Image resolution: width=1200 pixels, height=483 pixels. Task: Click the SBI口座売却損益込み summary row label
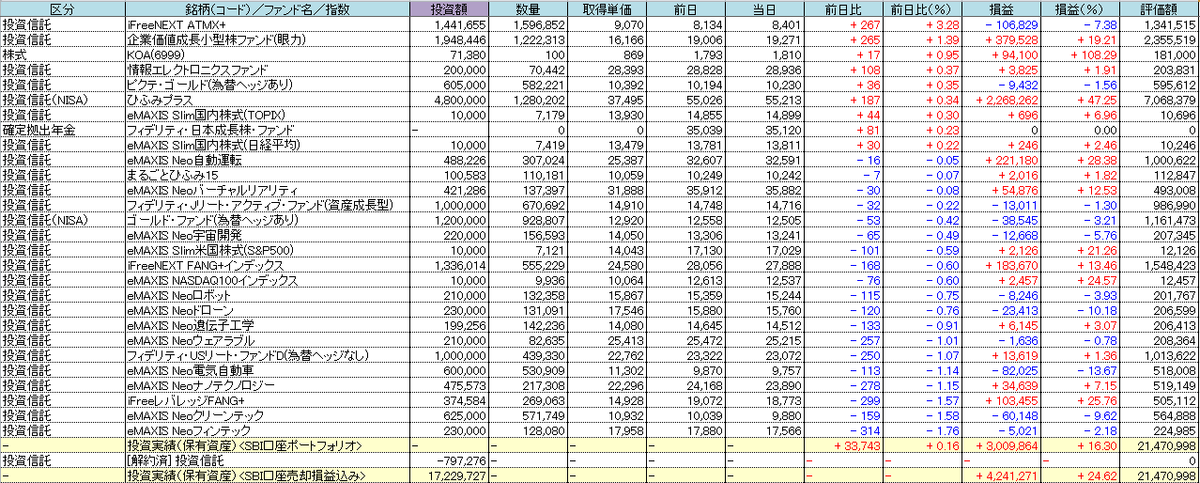pyautogui.click(x=266, y=474)
